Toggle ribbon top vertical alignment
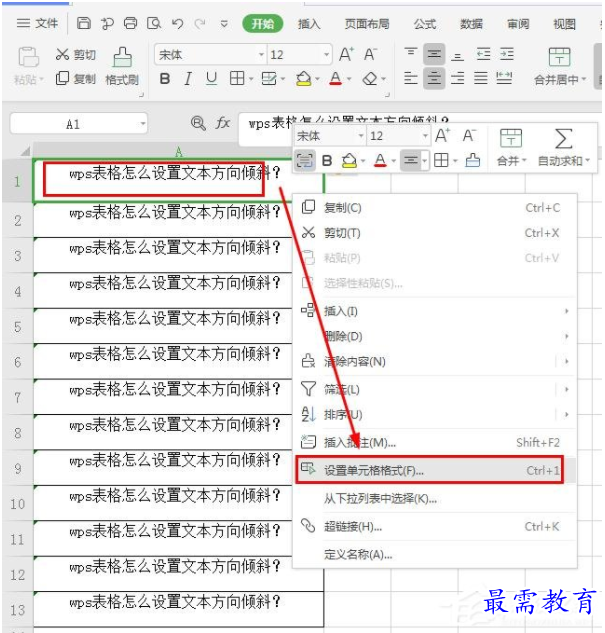The width and height of the screenshot is (605, 633). [411, 54]
